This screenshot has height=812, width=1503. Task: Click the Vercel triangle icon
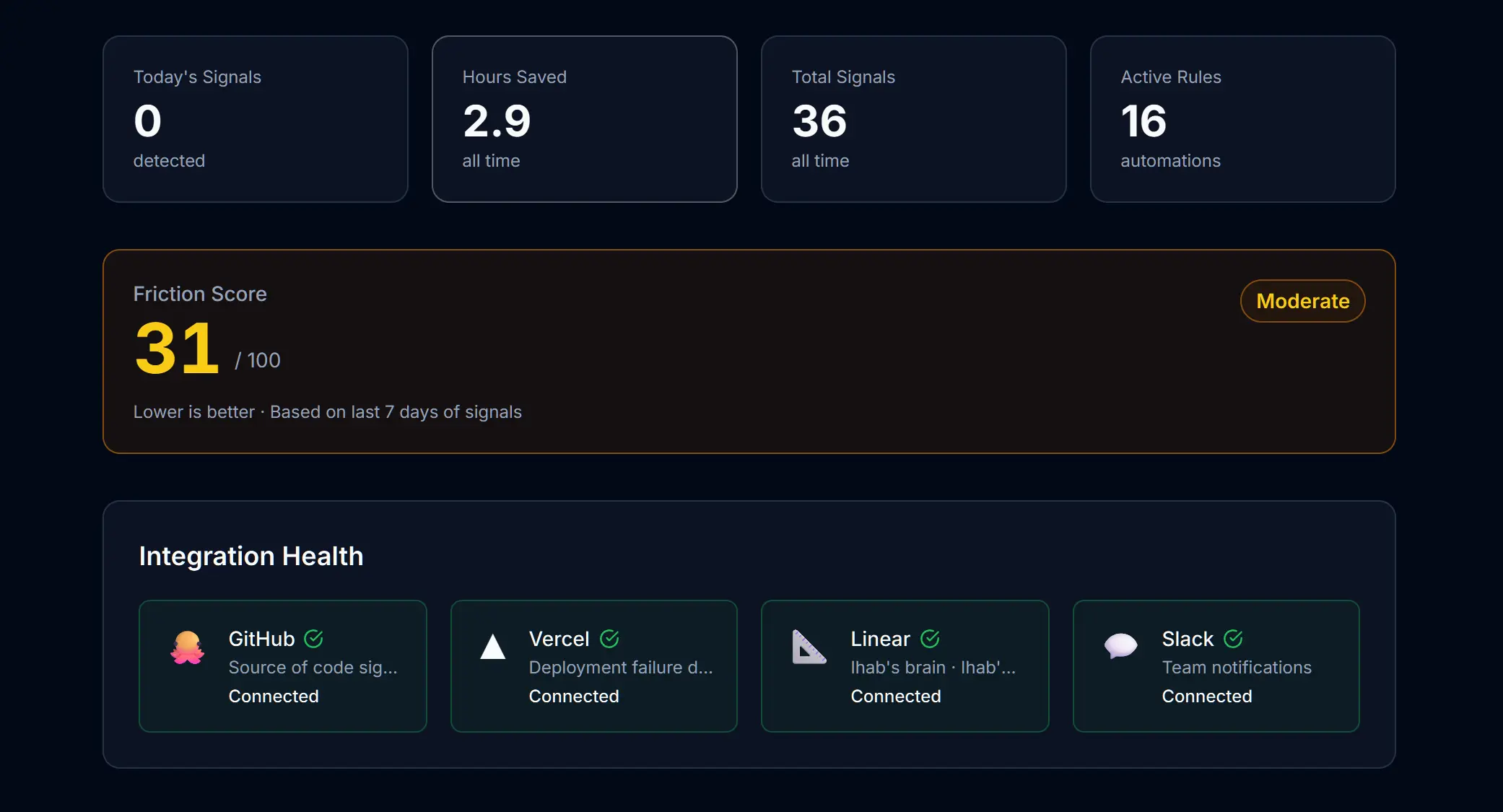493,647
